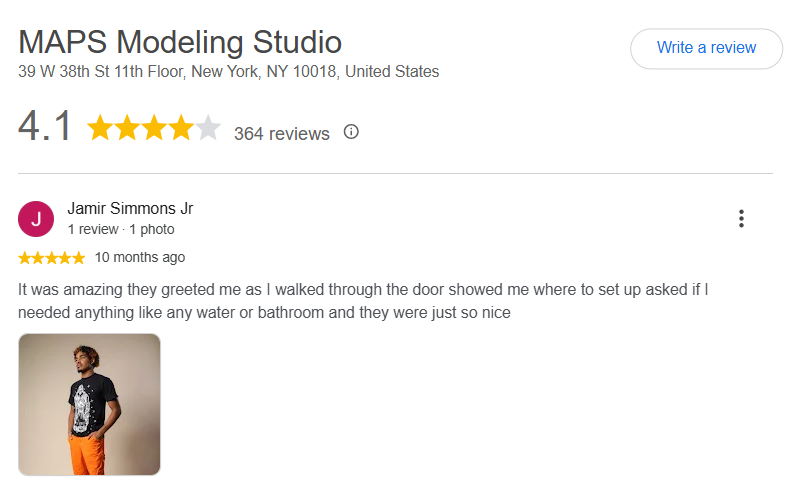The height and width of the screenshot is (485, 789).
Task: Click the pink J profile avatar
Action: click(x=36, y=219)
